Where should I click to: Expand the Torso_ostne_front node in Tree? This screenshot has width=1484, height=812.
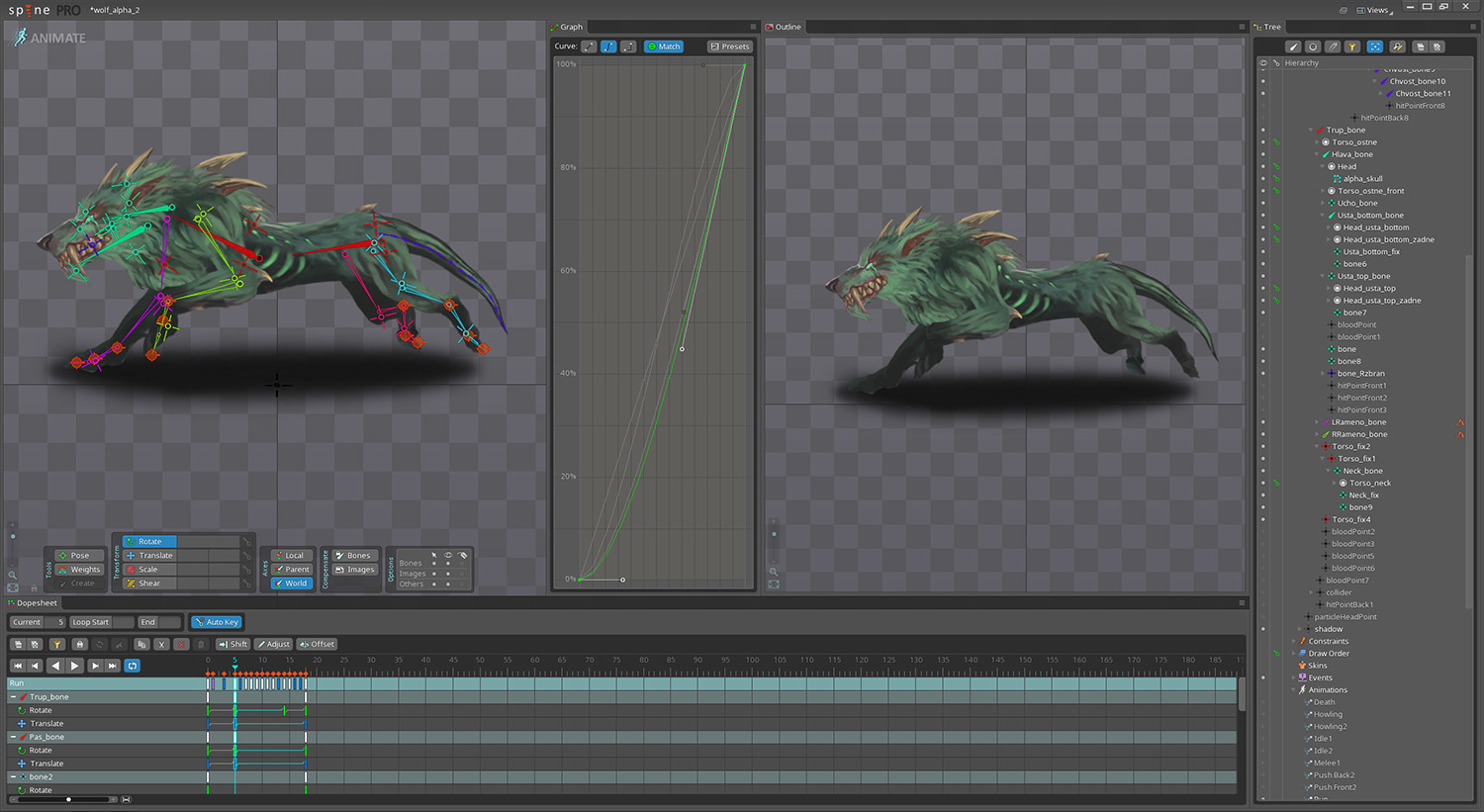pos(1323,191)
